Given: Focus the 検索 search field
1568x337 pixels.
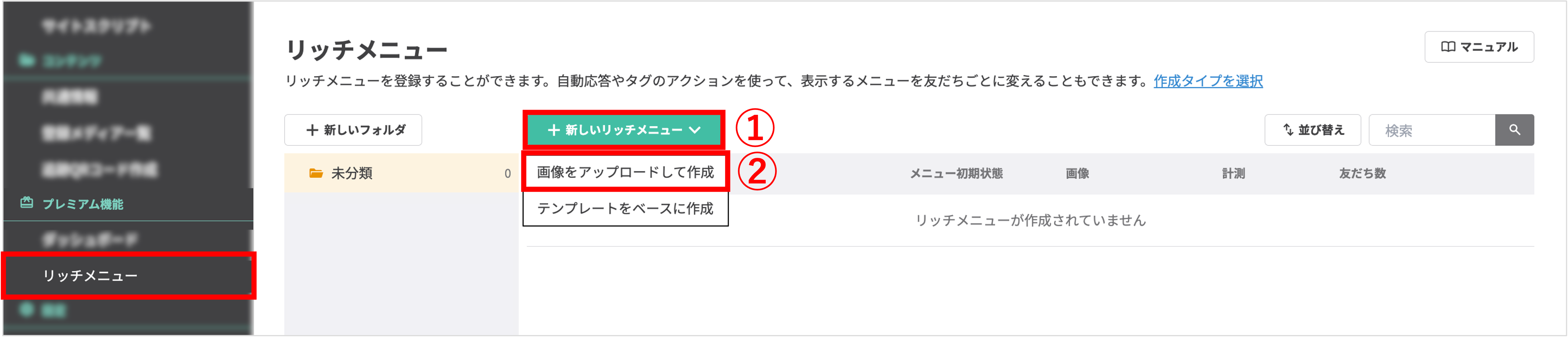Looking at the screenshot, I should [1432, 130].
